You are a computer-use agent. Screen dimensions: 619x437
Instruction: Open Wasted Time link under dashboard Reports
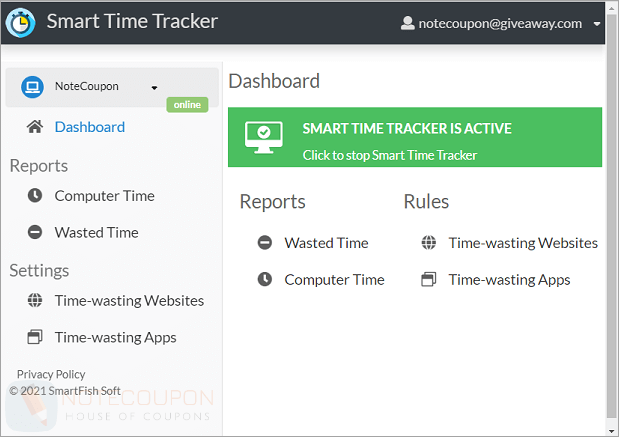pos(326,243)
